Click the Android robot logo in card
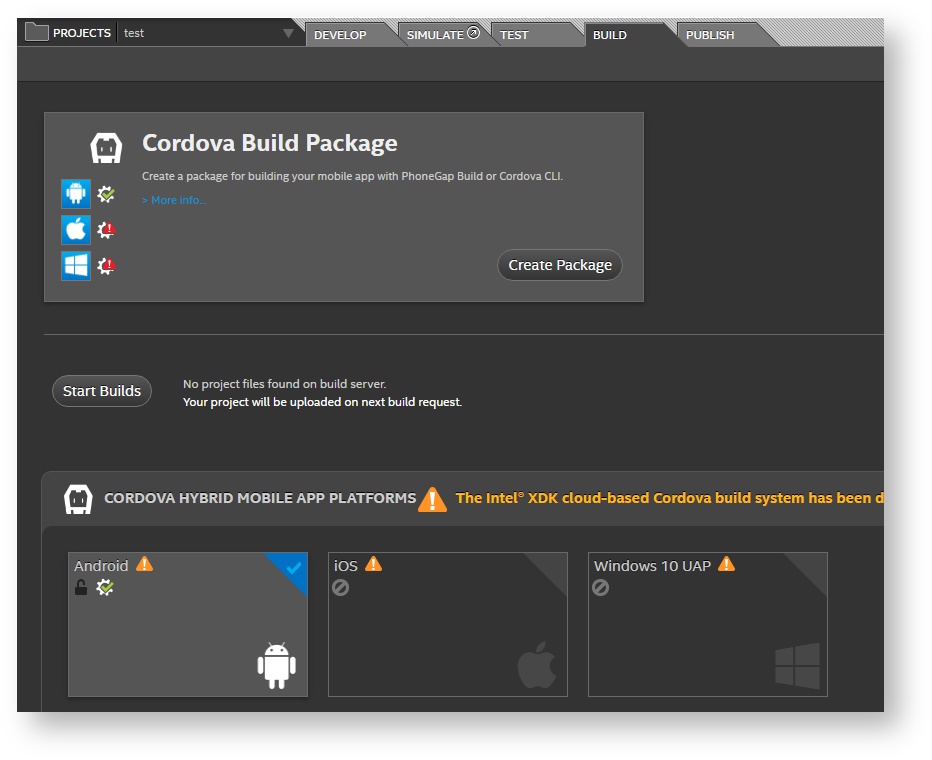The width and height of the screenshot is (932, 760). click(x=276, y=666)
